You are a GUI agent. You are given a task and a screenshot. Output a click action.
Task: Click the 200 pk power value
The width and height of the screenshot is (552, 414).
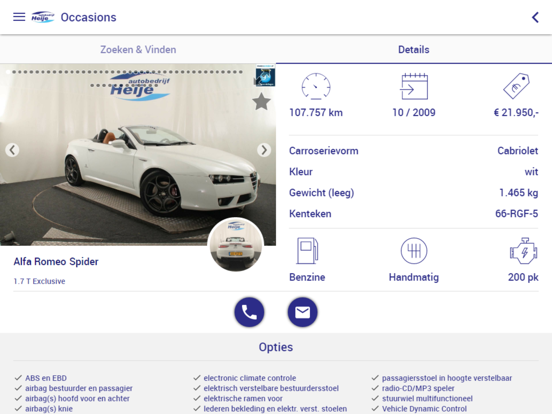[x=523, y=277]
